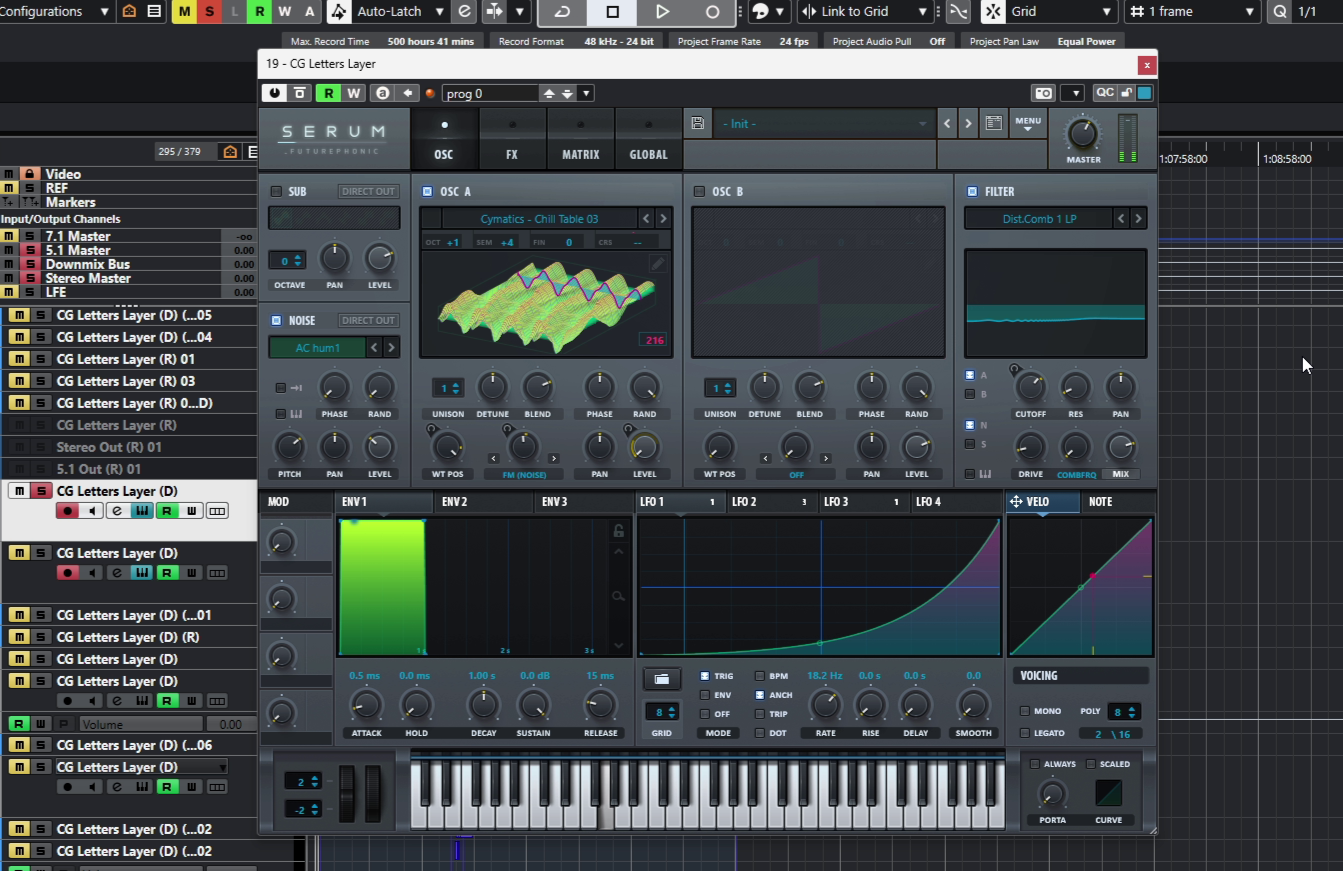Enable plugin Read automation R button
This screenshot has height=871, width=1343.
328,93
